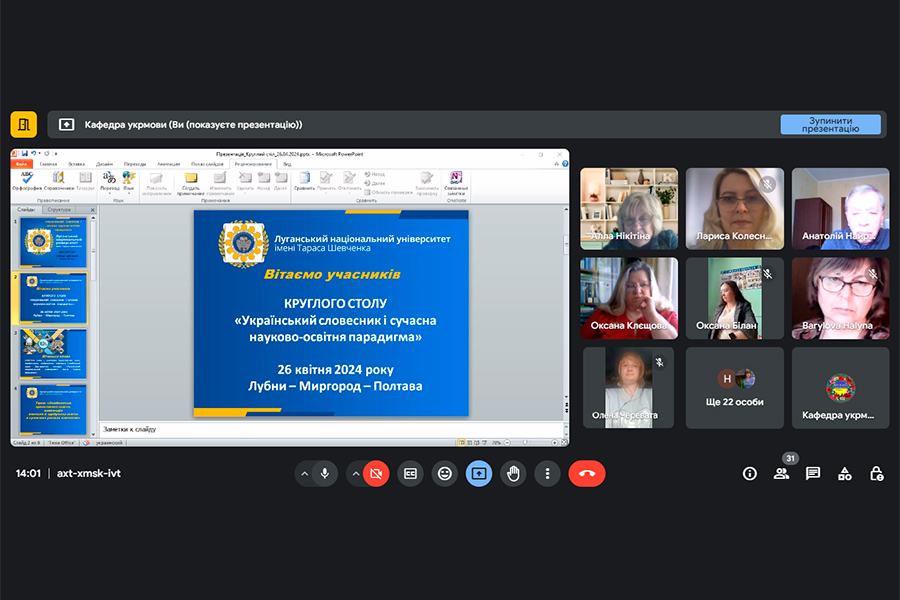
Task: Open more options three-dot menu
Action: pyautogui.click(x=547, y=474)
